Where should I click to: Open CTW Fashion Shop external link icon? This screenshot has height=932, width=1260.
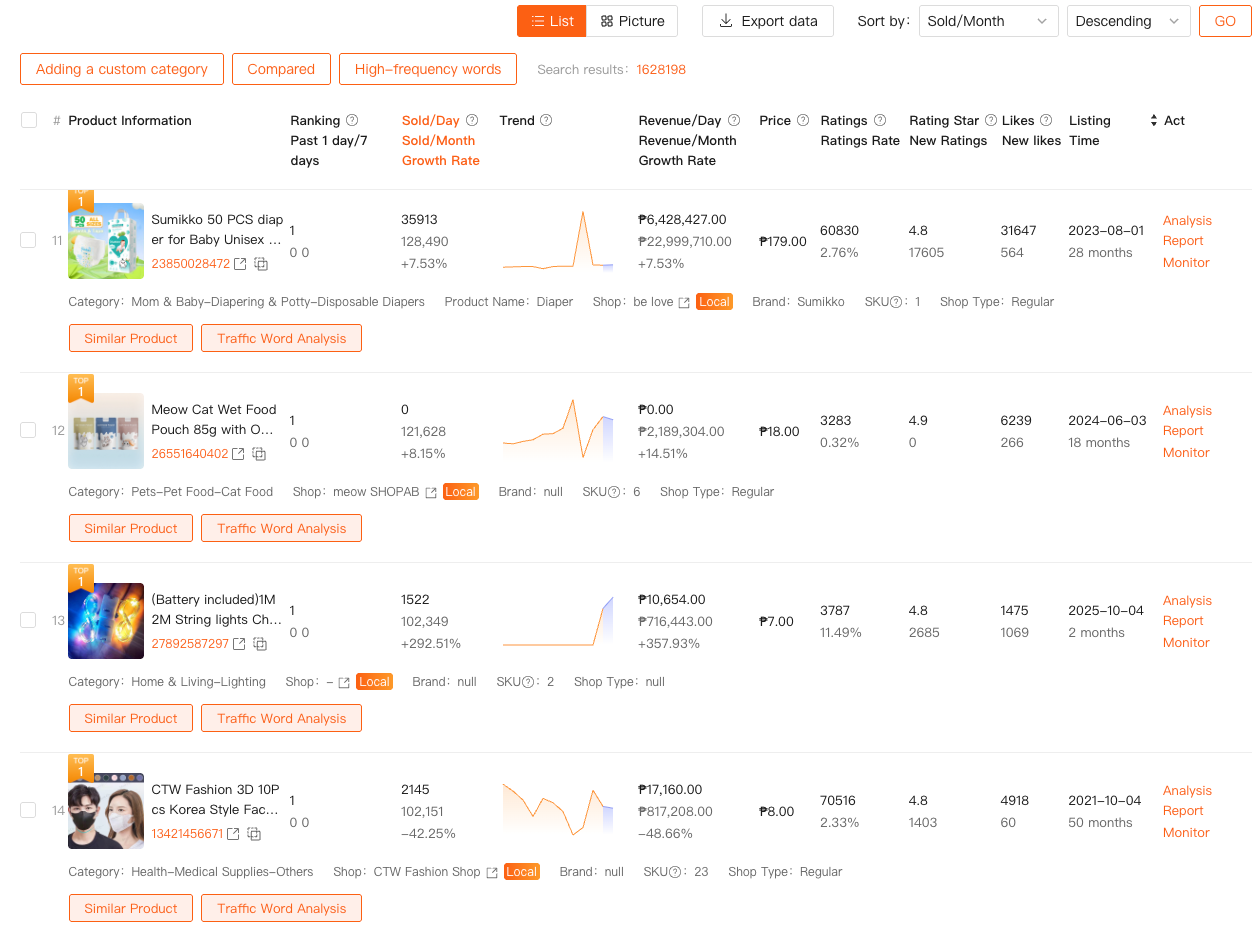492,872
